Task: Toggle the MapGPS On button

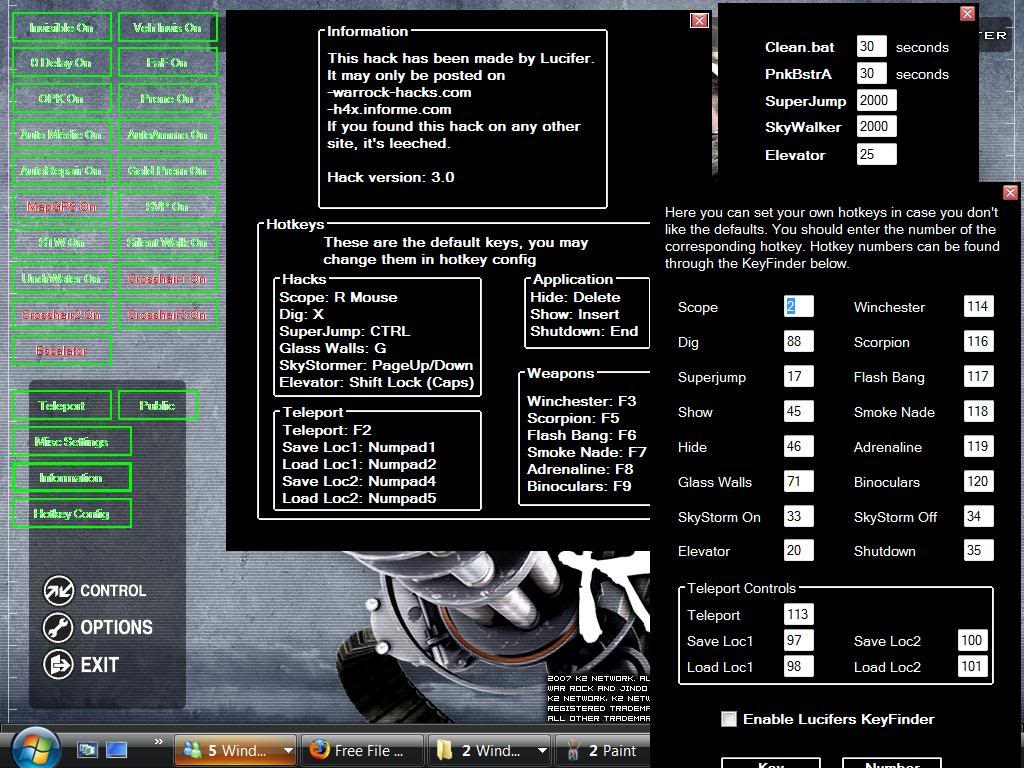Action: click(61, 206)
